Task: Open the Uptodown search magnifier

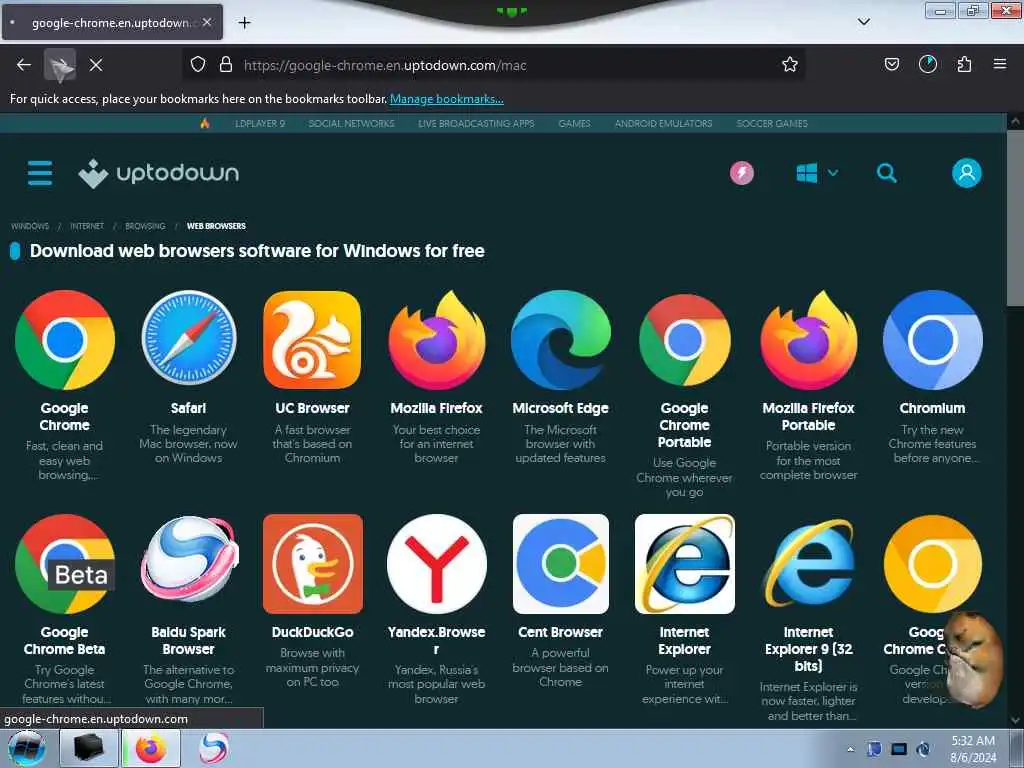Action: click(886, 173)
